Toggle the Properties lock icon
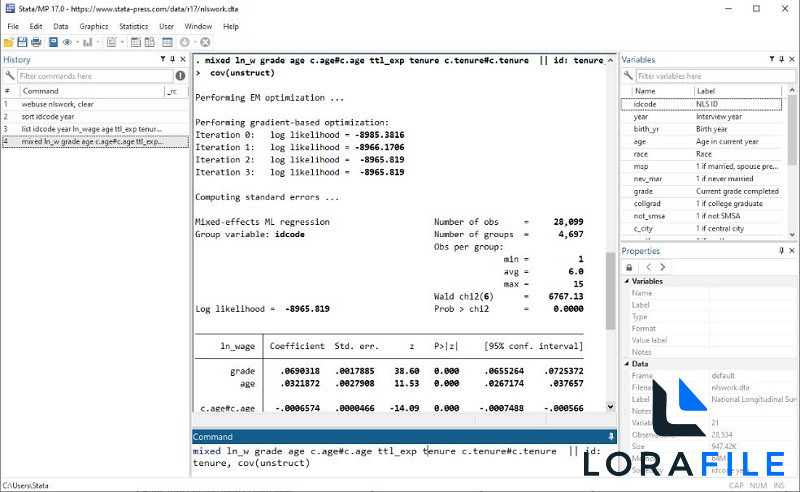 pos(629,267)
